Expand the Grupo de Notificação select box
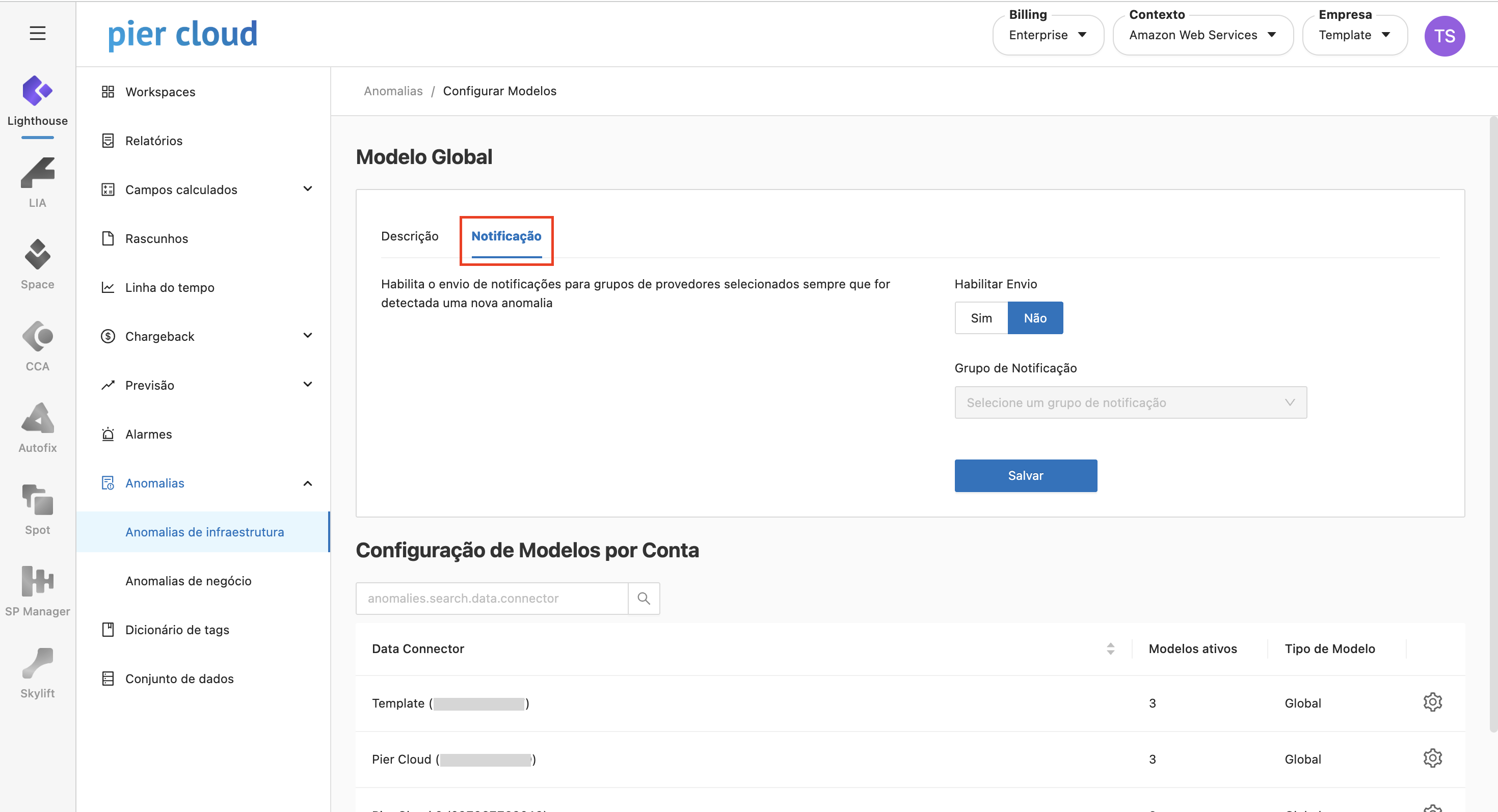The width and height of the screenshot is (1498, 812). coord(1130,402)
